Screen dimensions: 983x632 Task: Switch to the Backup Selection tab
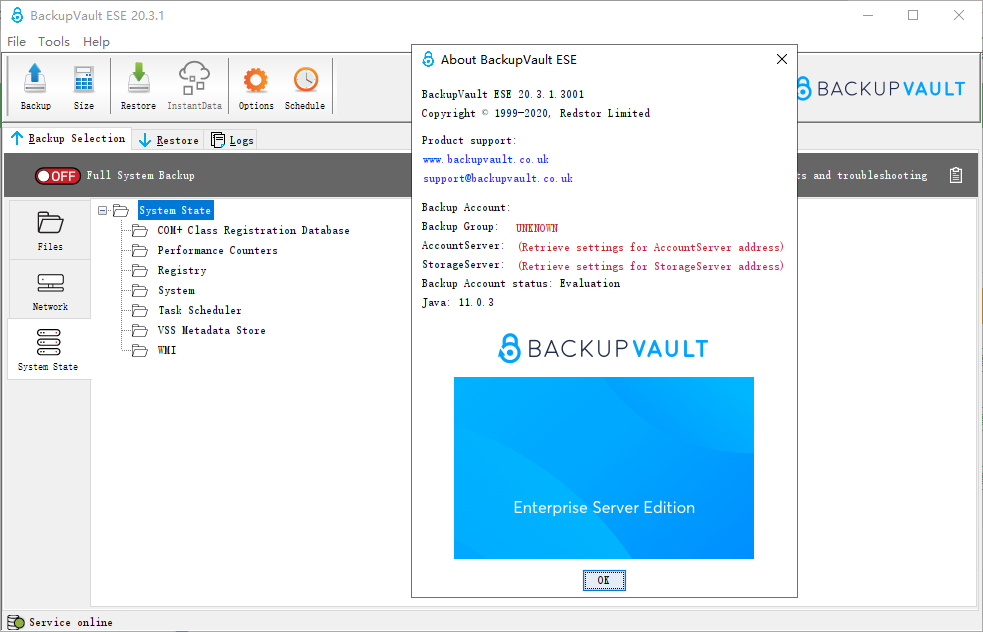68,139
